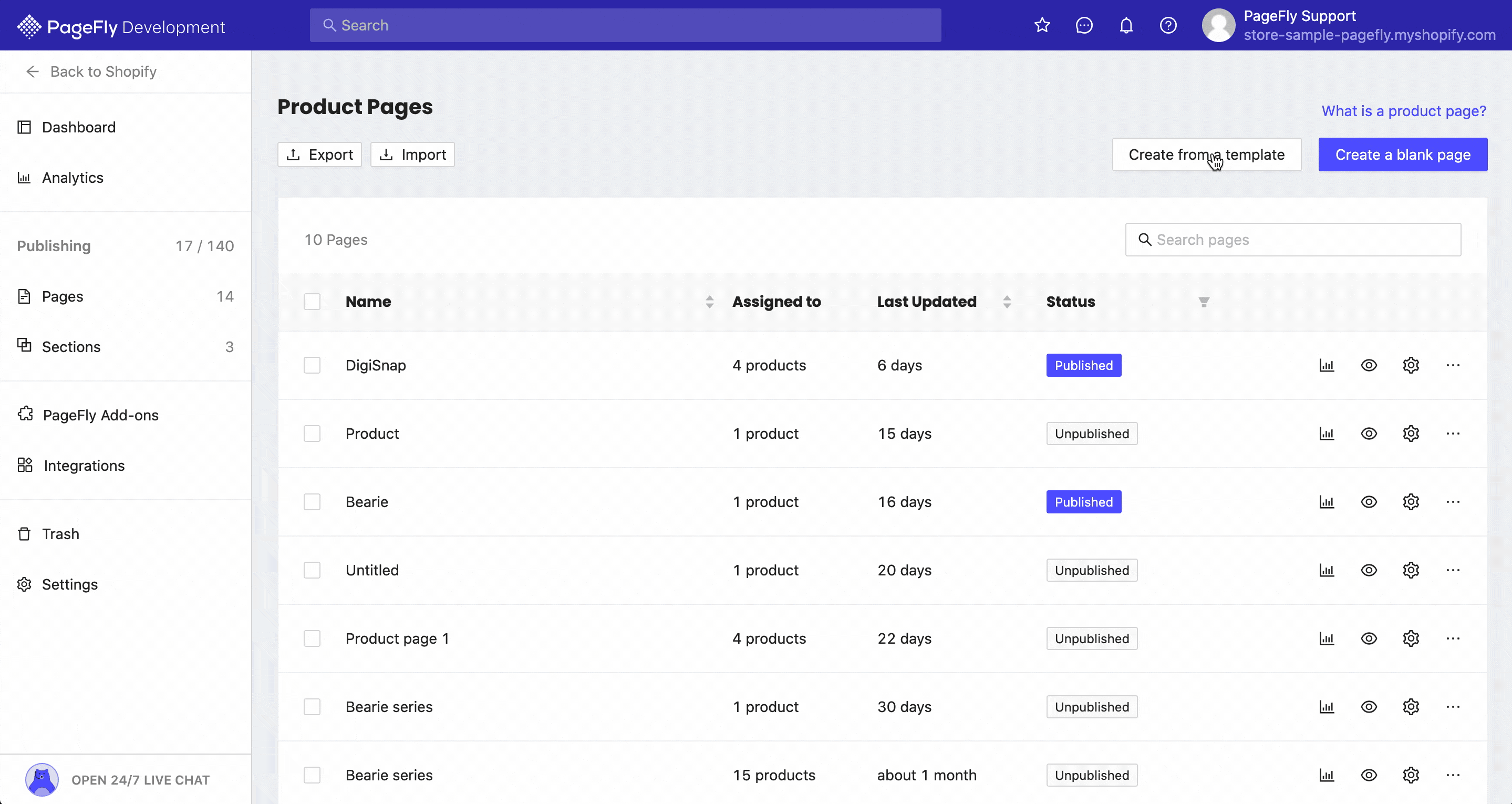
Task: Tick the select-all checkbox in table header
Action: pyautogui.click(x=312, y=302)
